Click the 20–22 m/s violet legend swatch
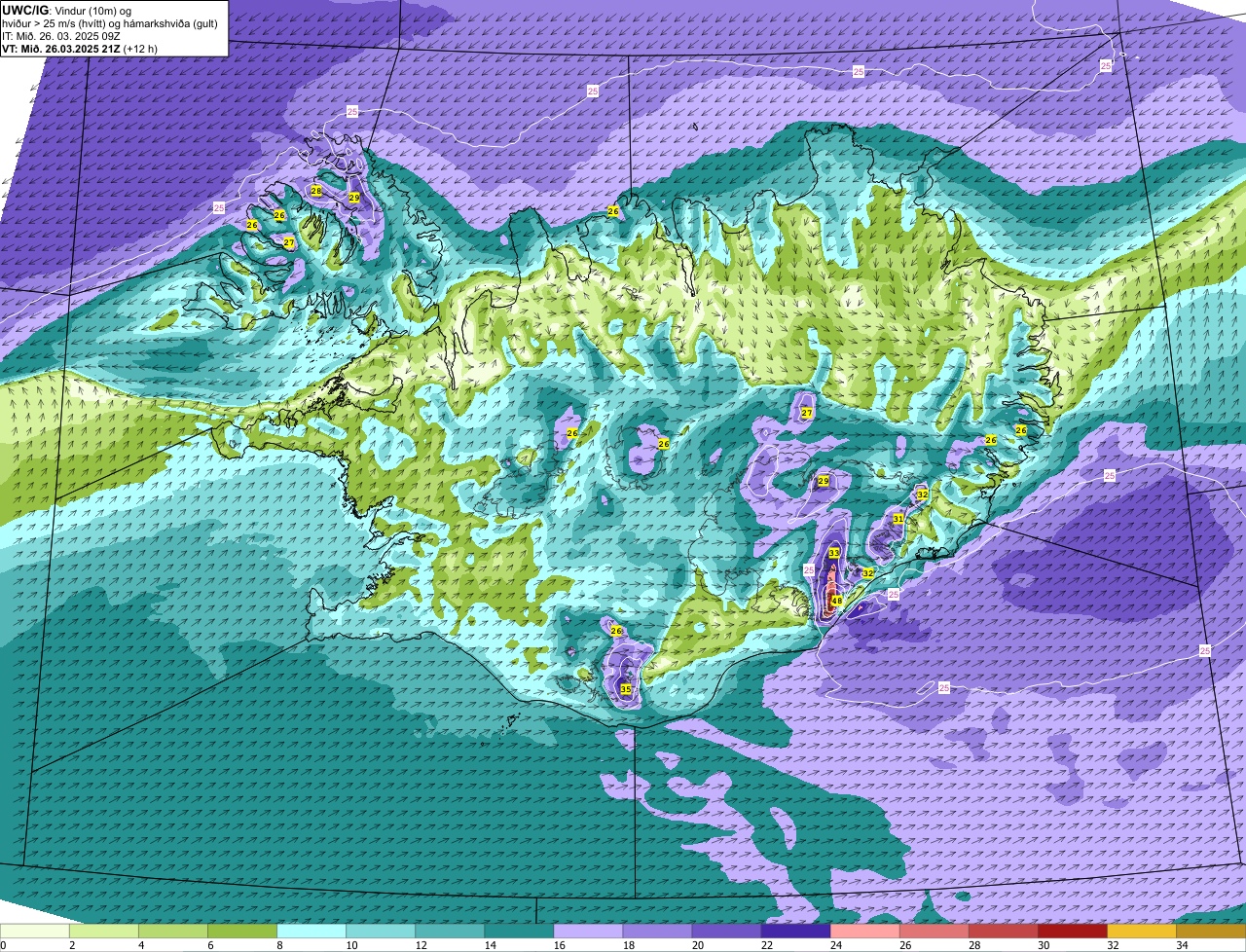The image size is (1246, 952). pos(726,931)
